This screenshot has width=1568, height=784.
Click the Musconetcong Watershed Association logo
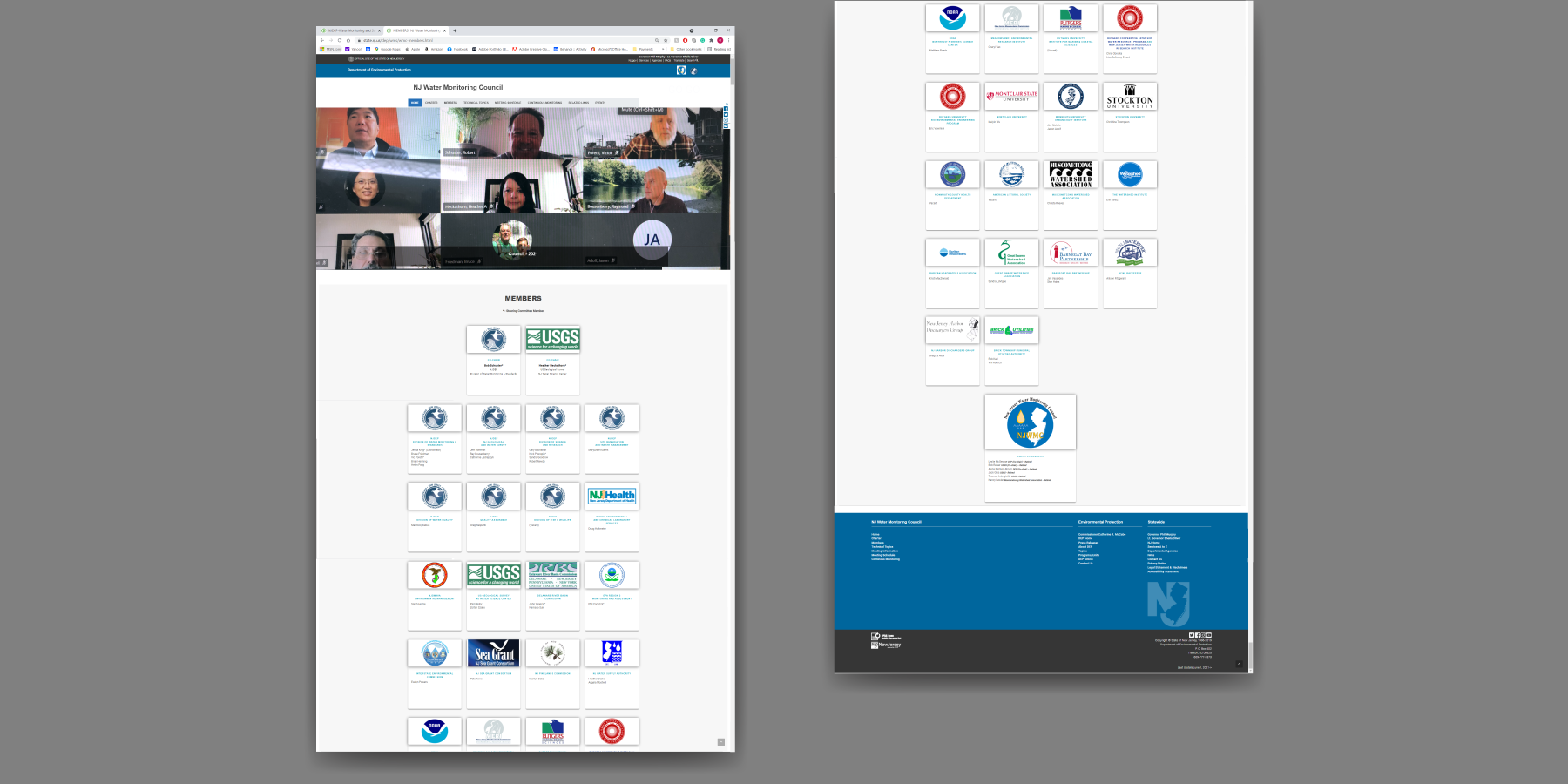(x=1071, y=174)
